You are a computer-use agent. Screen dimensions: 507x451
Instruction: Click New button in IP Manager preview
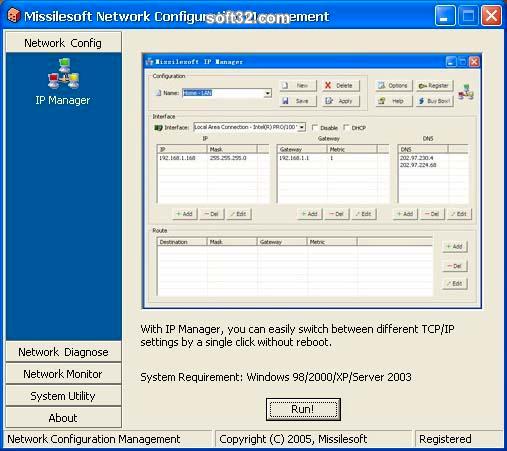click(298, 86)
